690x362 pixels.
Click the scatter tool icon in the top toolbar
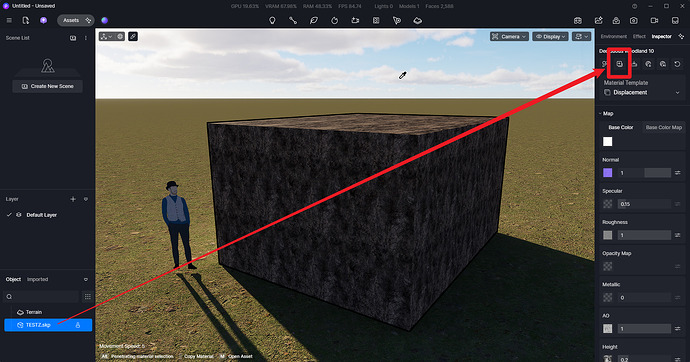pos(355,20)
